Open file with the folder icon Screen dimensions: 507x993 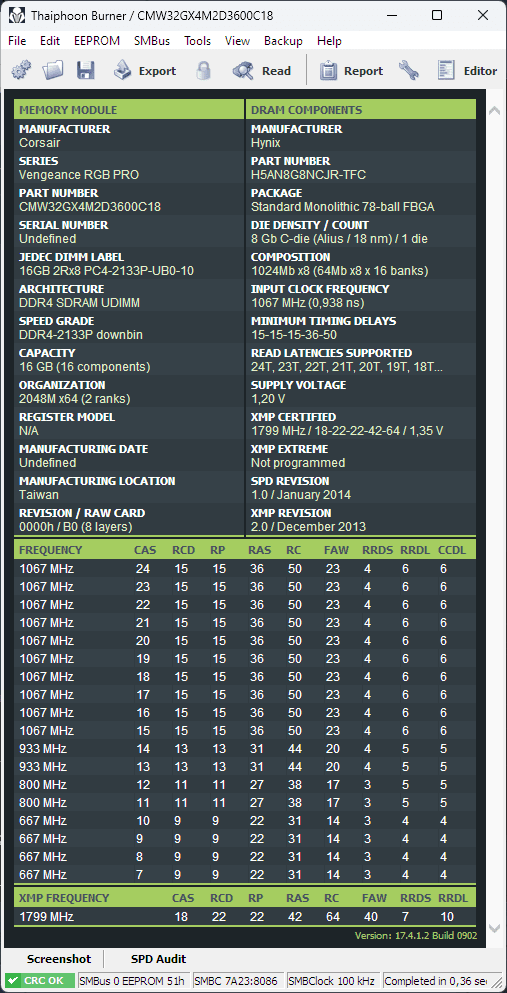[53, 70]
